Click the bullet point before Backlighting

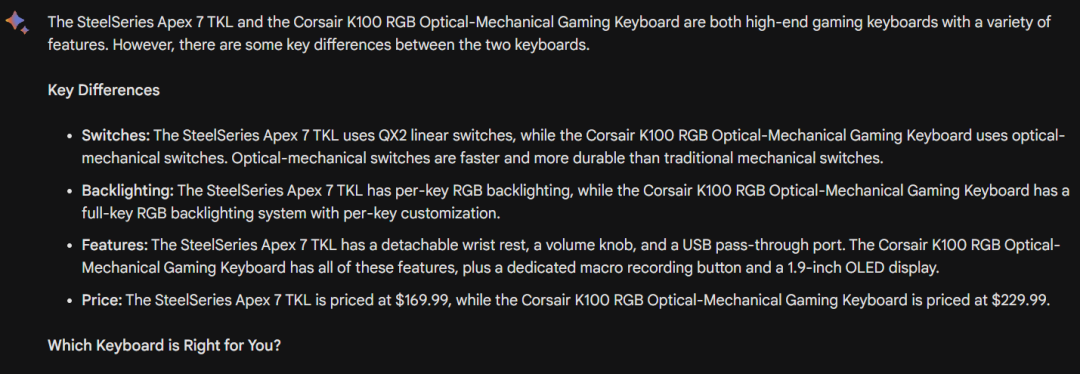click(70, 191)
